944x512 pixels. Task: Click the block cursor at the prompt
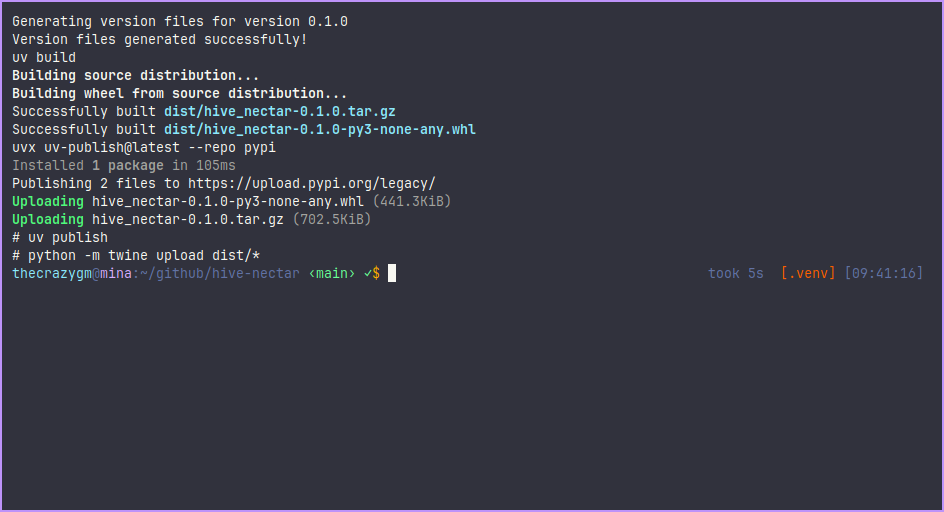coord(392,273)
